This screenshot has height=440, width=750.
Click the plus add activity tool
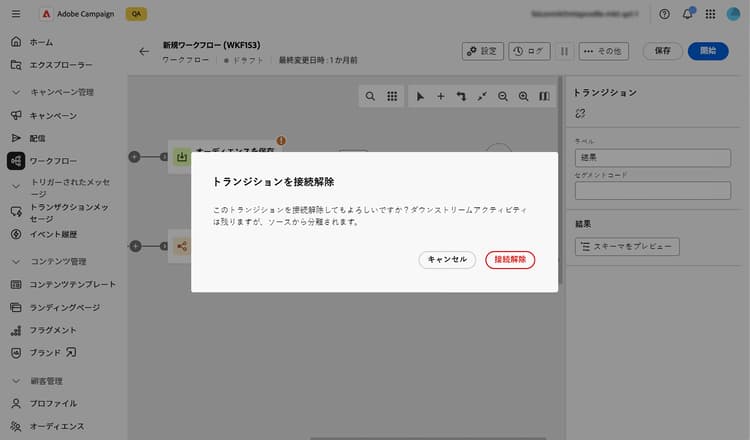(441, 96)
